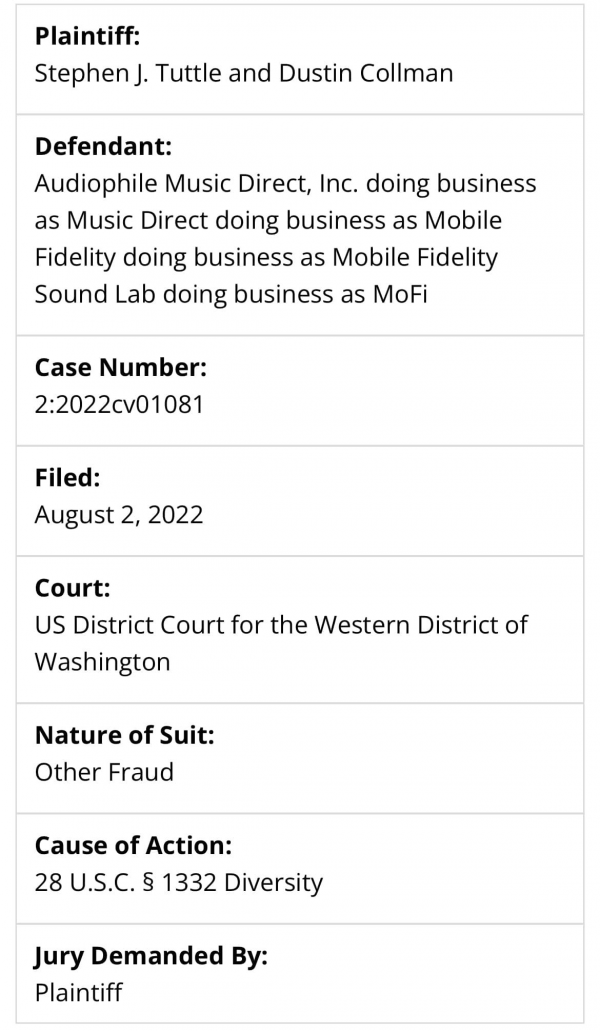Click the Case Number label
The height and width of the screenshot is (1031, 600).
(x=121, y=367)
